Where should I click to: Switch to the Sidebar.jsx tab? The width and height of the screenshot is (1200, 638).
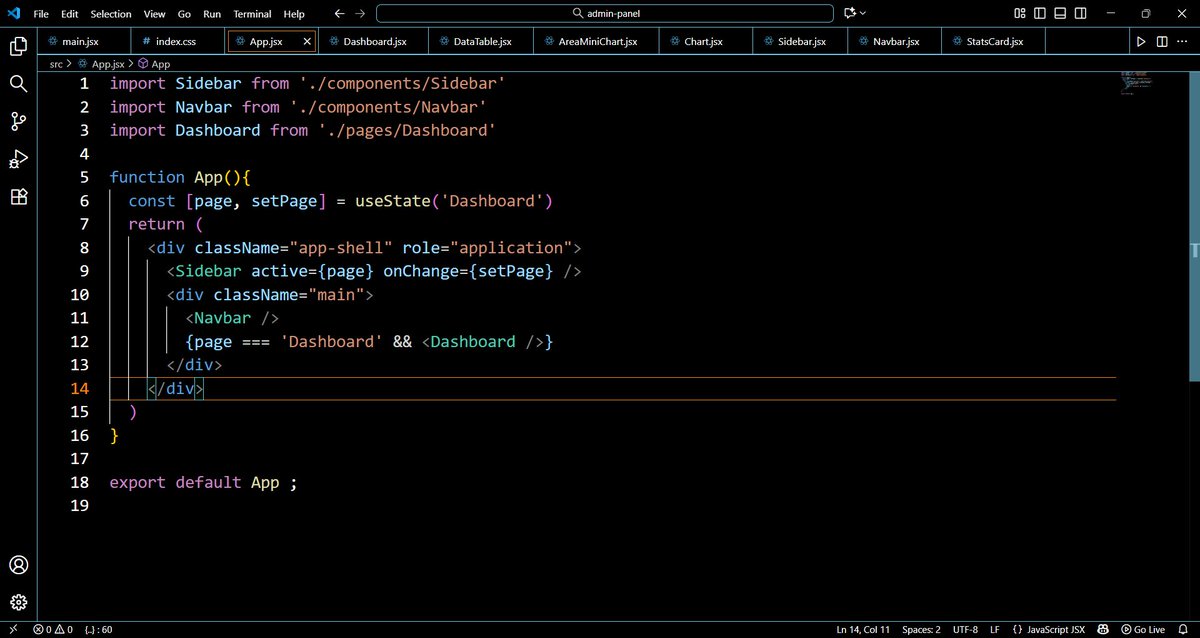point(801,42)
